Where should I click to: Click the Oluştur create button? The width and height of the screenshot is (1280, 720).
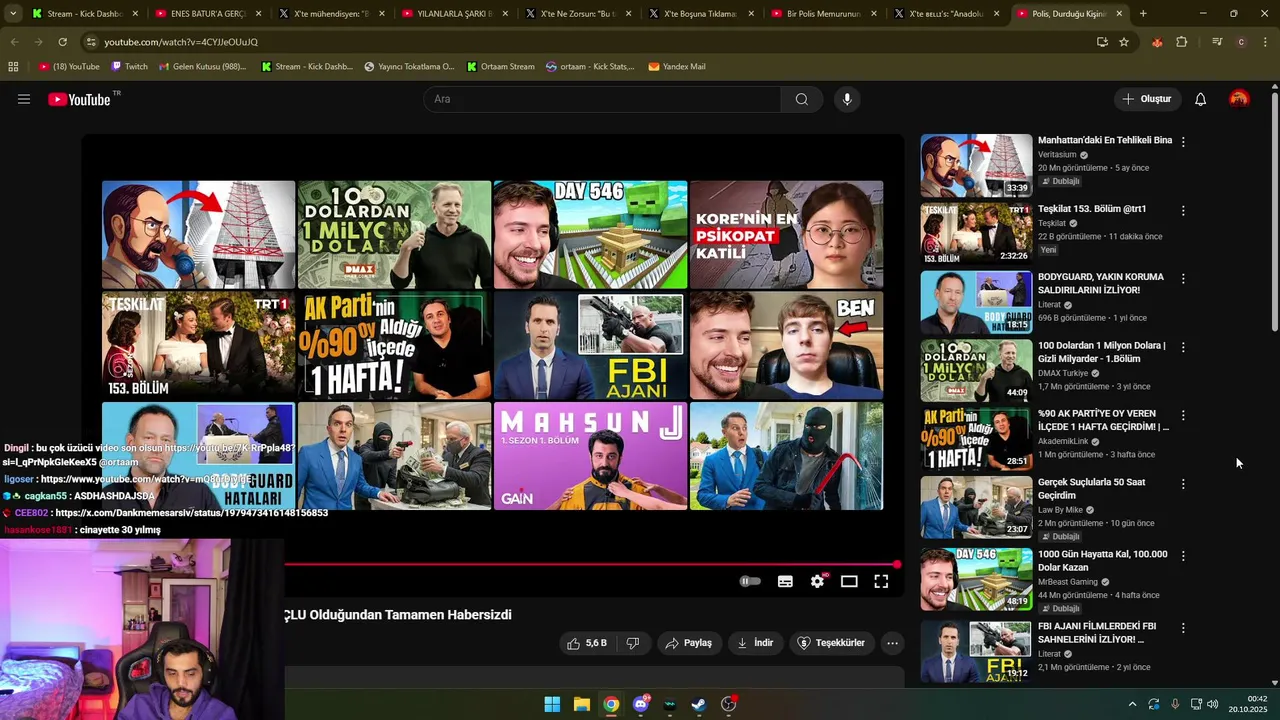[1147, 99]
